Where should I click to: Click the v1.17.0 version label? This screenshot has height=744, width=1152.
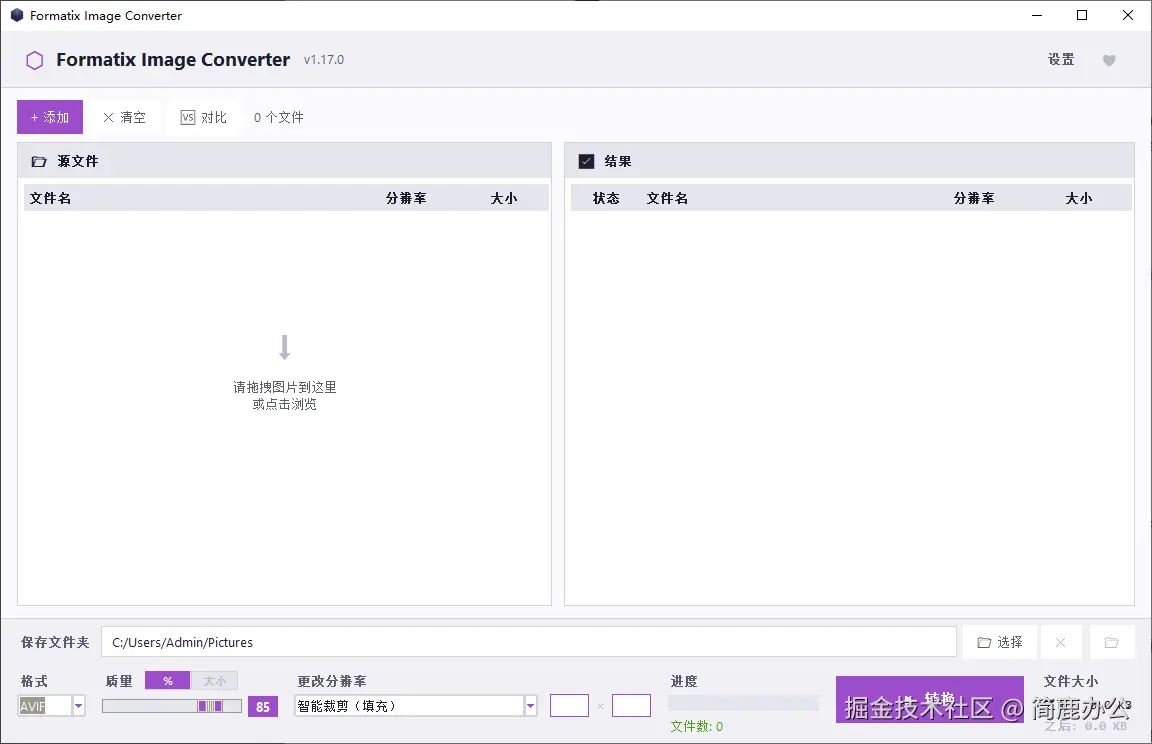coord(324,59)
